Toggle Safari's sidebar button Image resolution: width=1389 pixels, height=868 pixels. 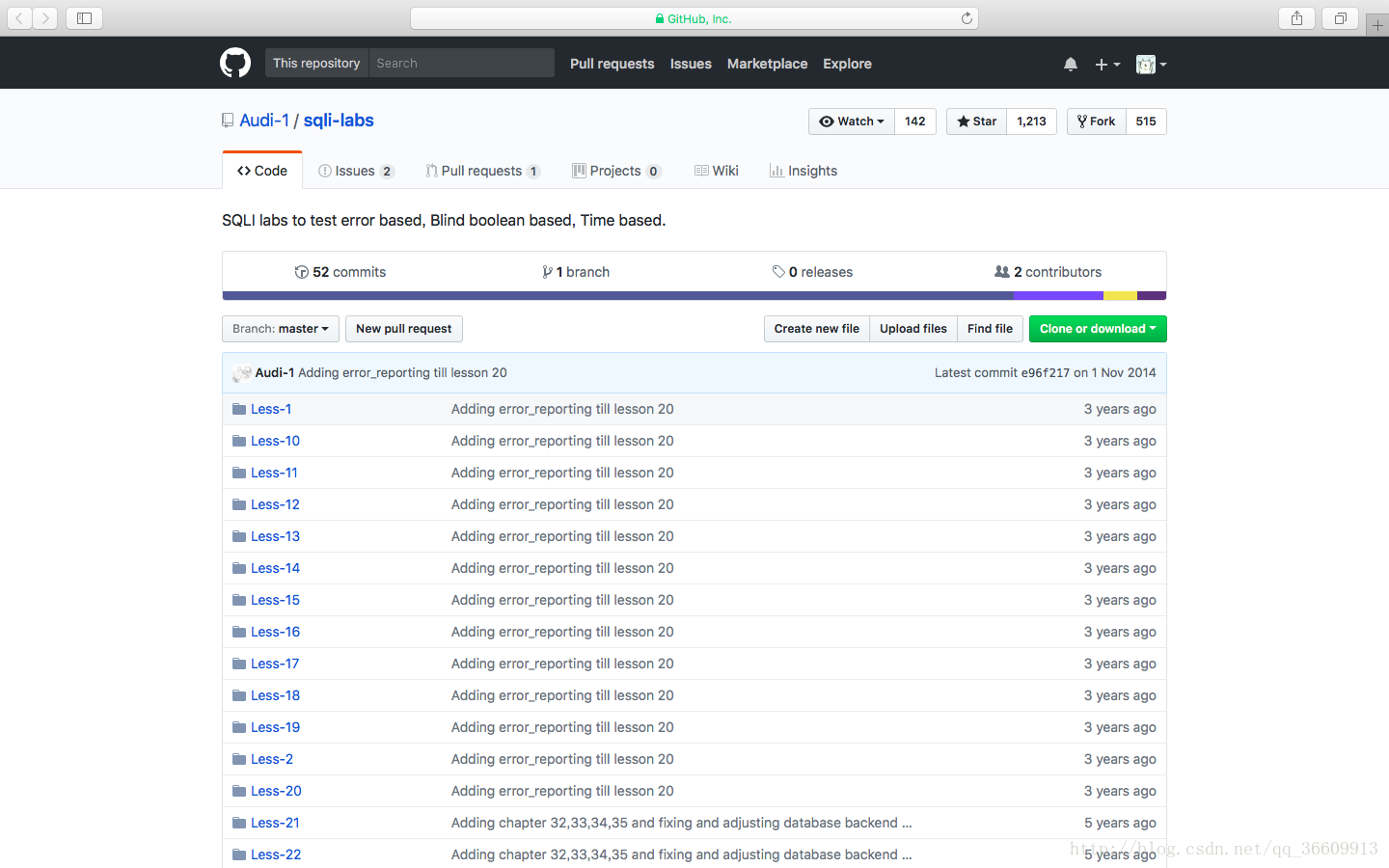pyautogui.click(x=84, y=18)
